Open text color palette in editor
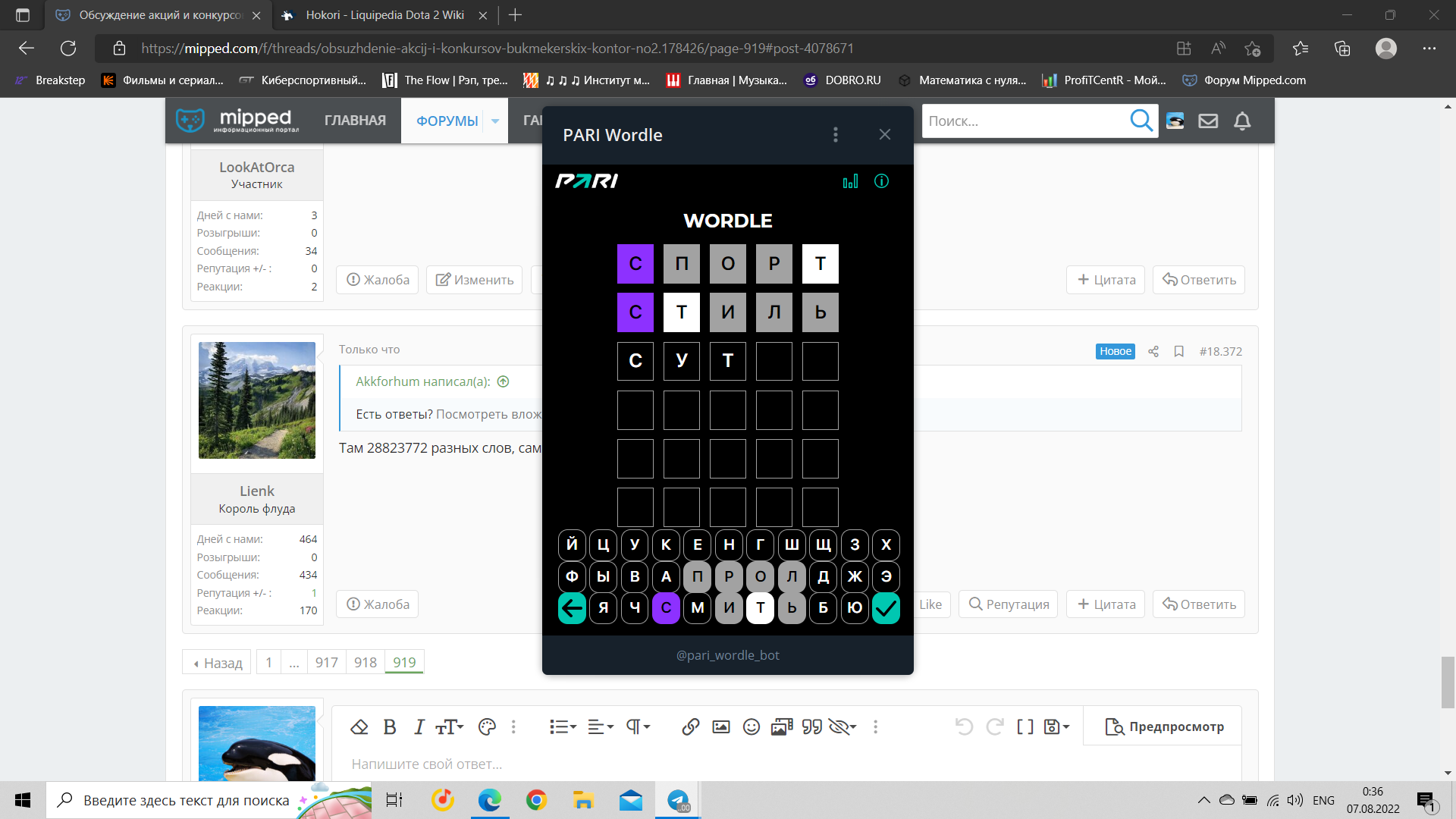This screenshot has width=1456, height=819. tap(487, 726)
